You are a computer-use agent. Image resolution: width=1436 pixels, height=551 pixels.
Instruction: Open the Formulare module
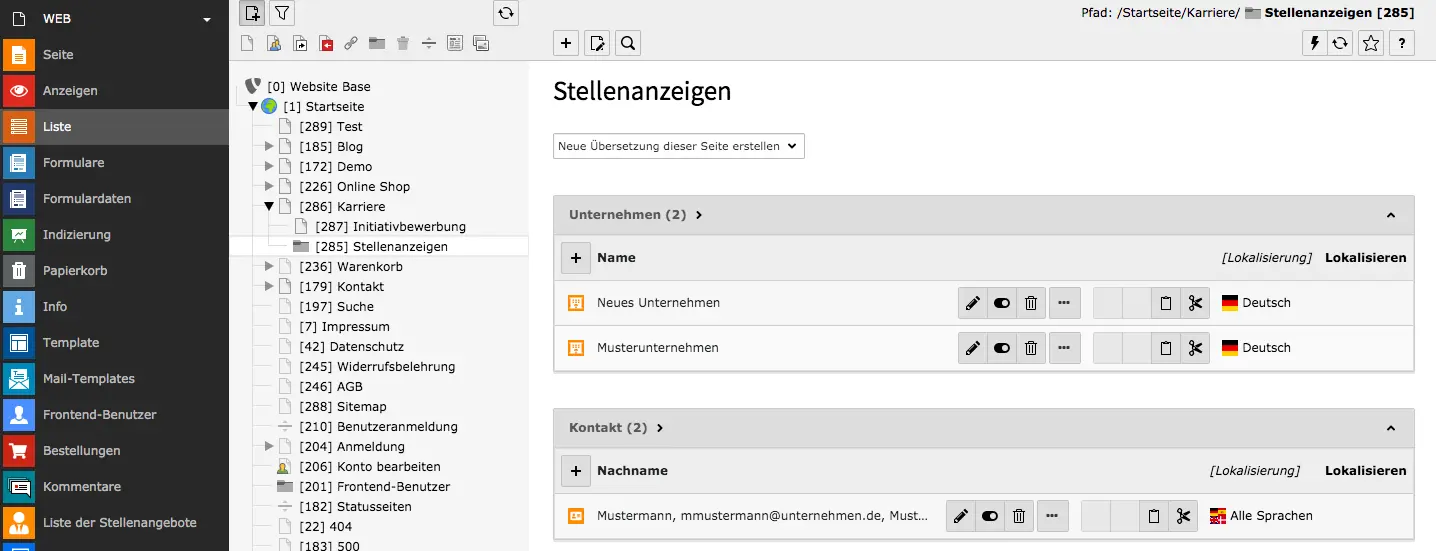(x=73, y=163)
